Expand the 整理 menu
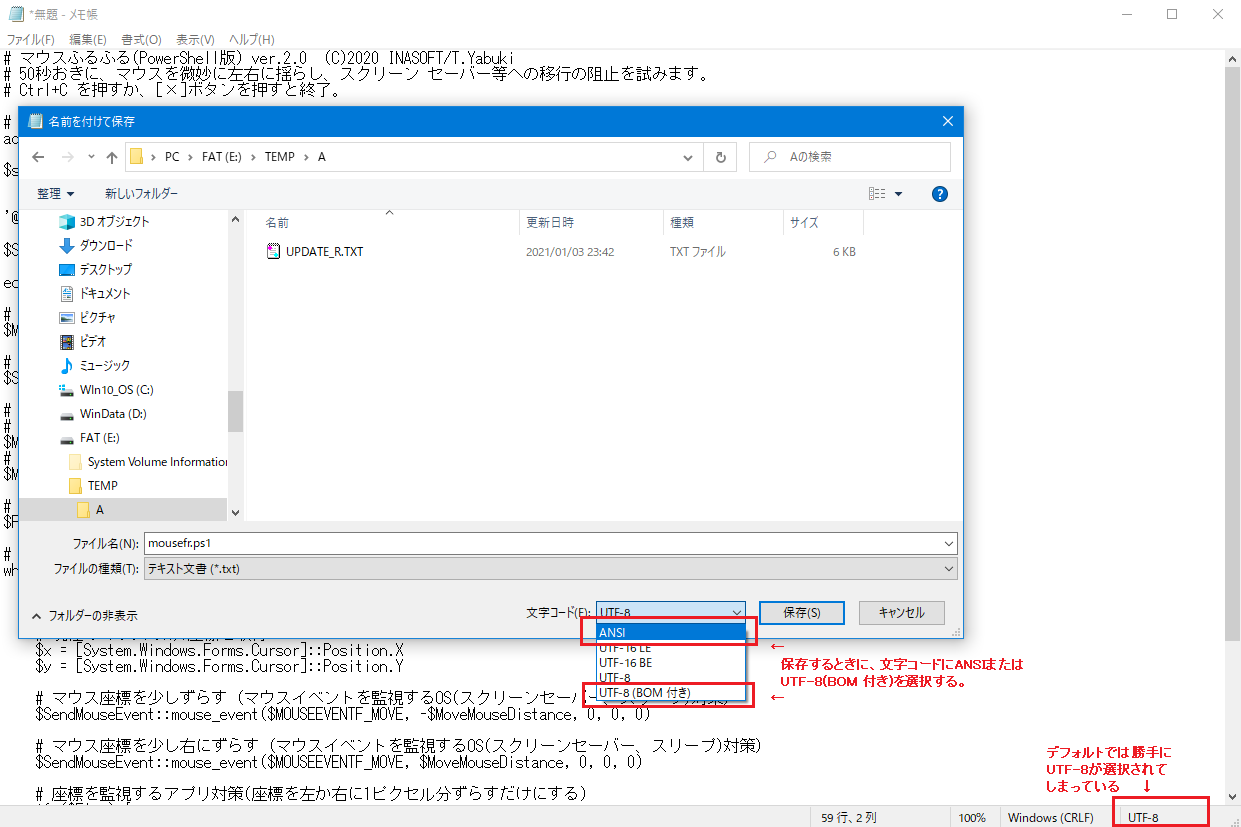The height and width of the screenshot is (827, 1241). coord(55,194)
